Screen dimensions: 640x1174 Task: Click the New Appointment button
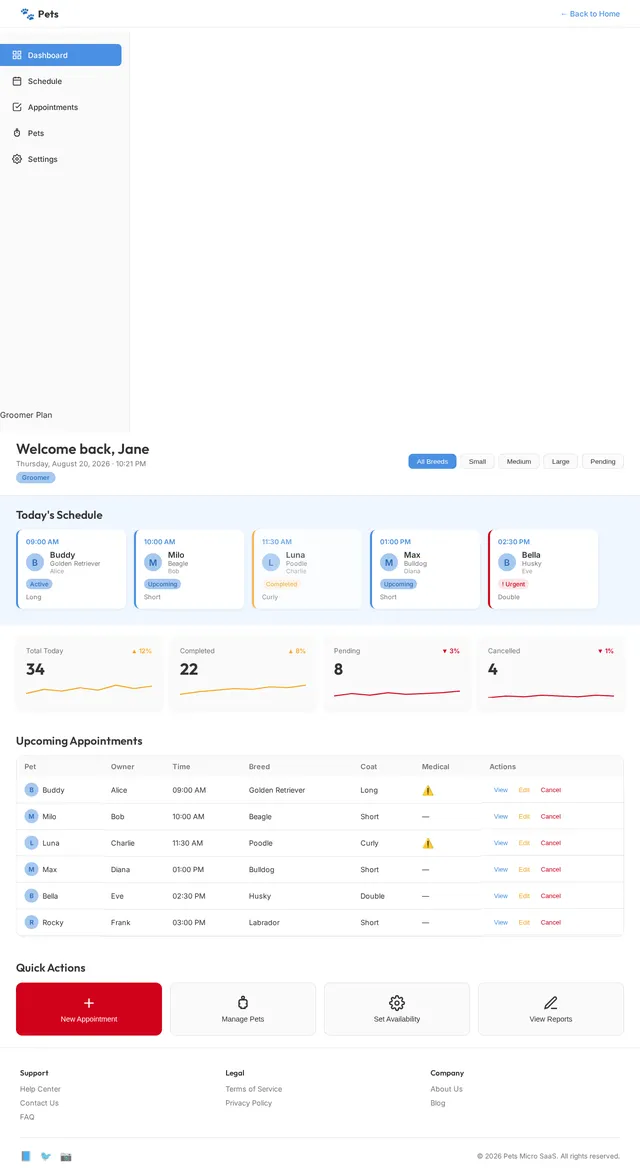[89, 1009]
